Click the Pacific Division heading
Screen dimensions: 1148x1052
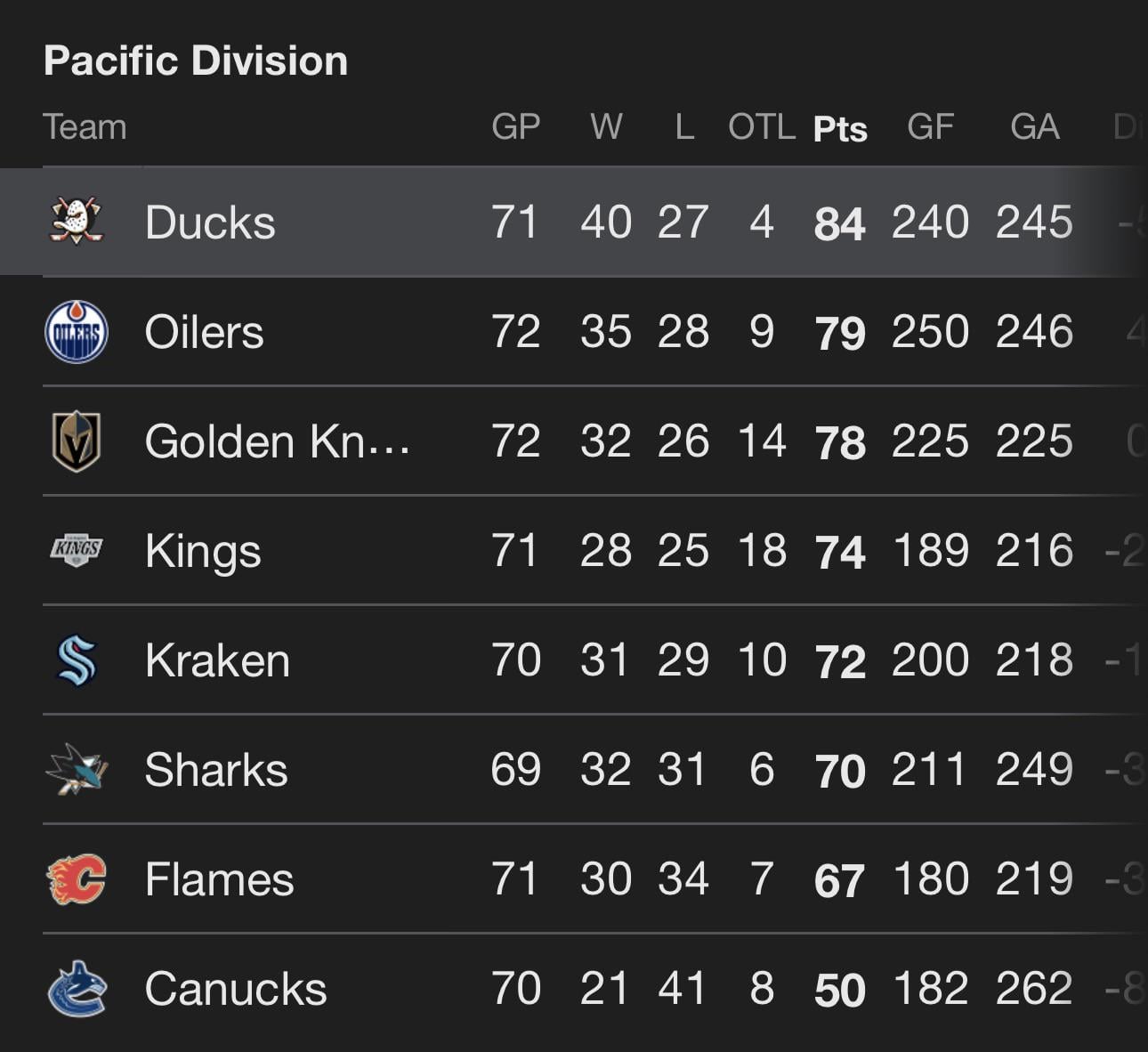point(196,61)
